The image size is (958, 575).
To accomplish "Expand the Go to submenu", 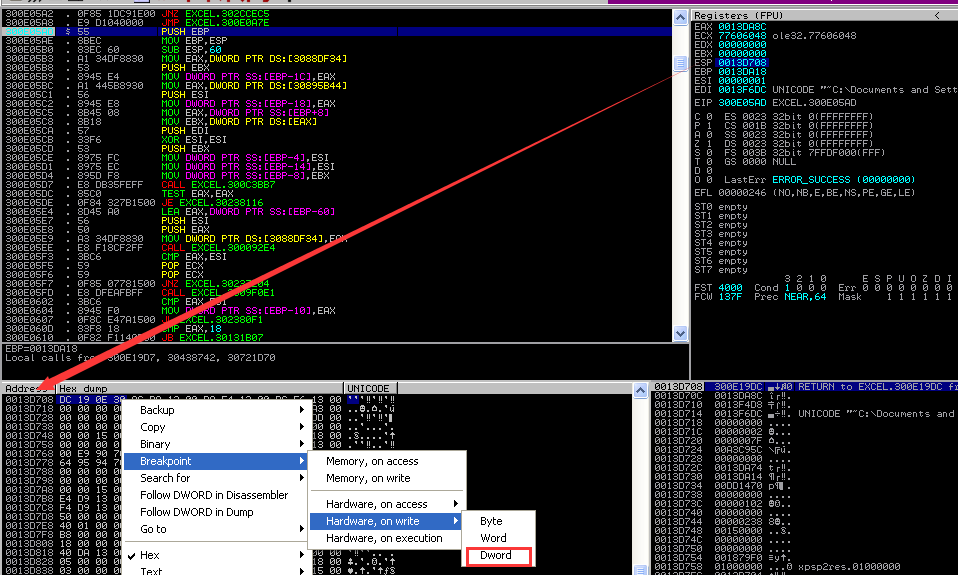I will [153, 529].
